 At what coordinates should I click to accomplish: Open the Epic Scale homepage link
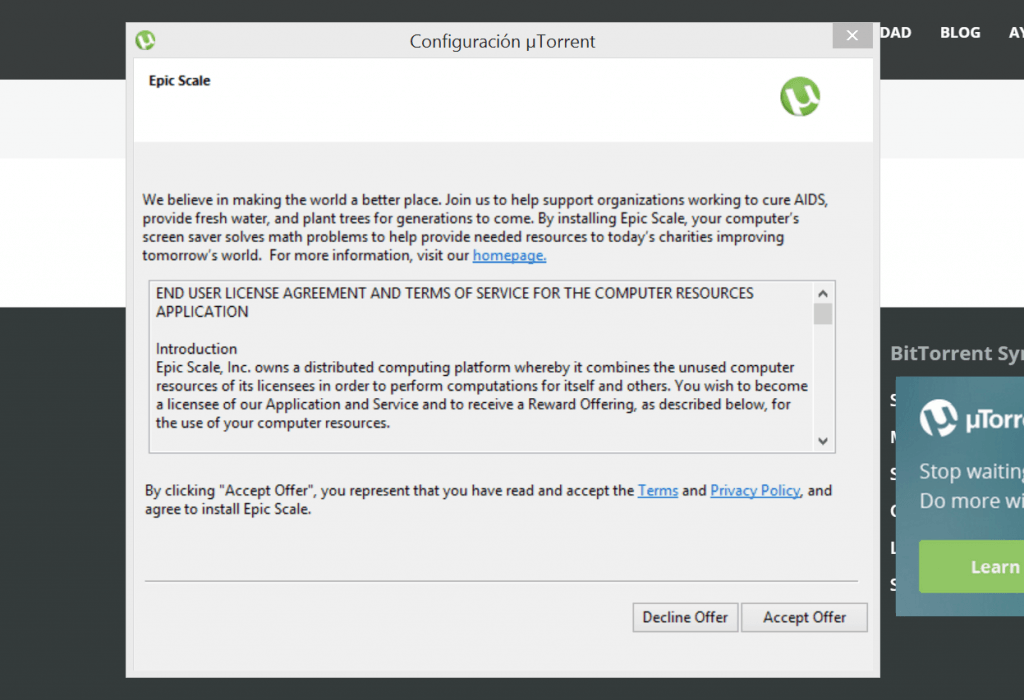tap(509, 256)
